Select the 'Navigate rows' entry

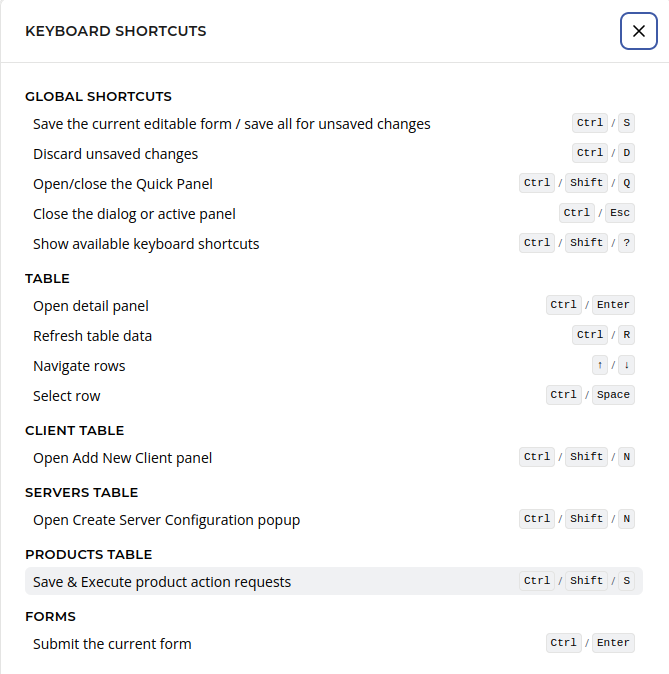coord(334,366)
